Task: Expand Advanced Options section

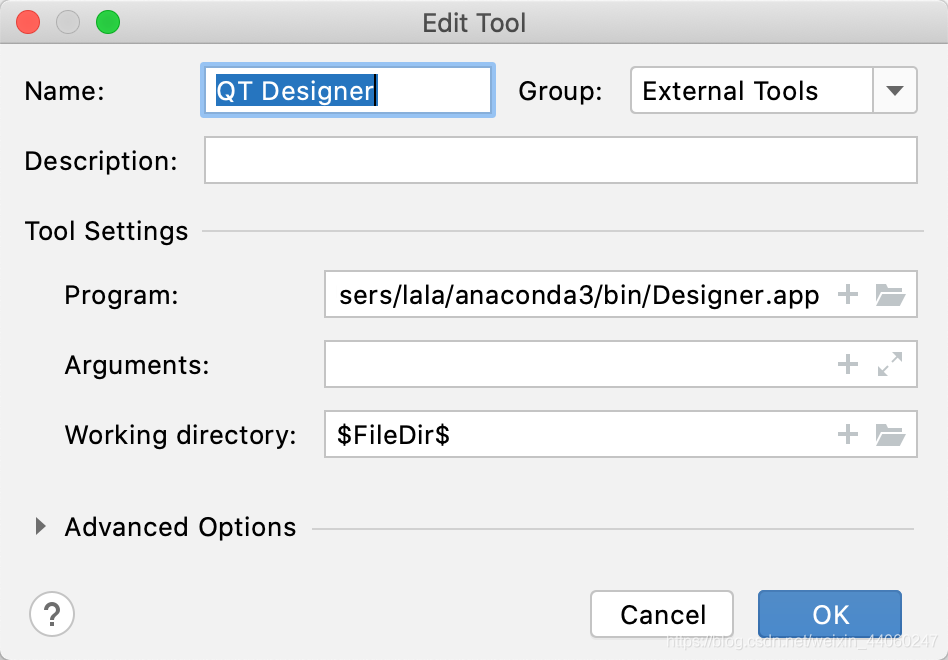Action: [x=41, y=526]
